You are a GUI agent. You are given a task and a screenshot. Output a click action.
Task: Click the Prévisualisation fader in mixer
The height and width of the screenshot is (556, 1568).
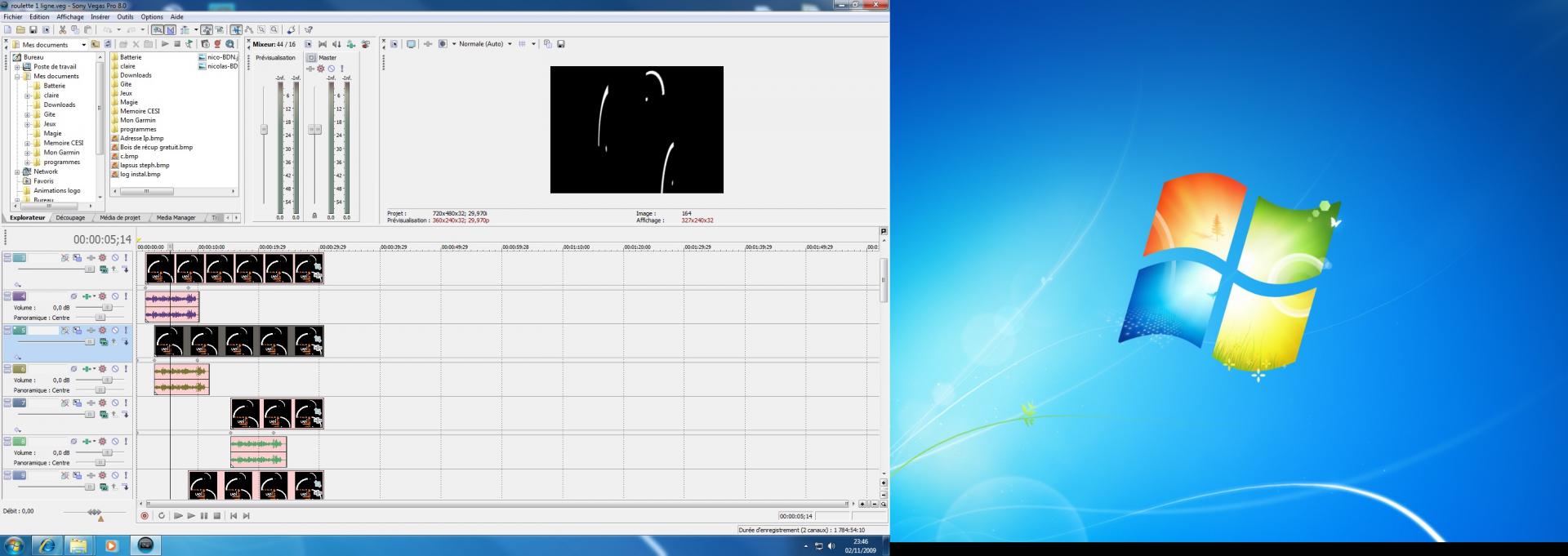(x=264, y=129)
